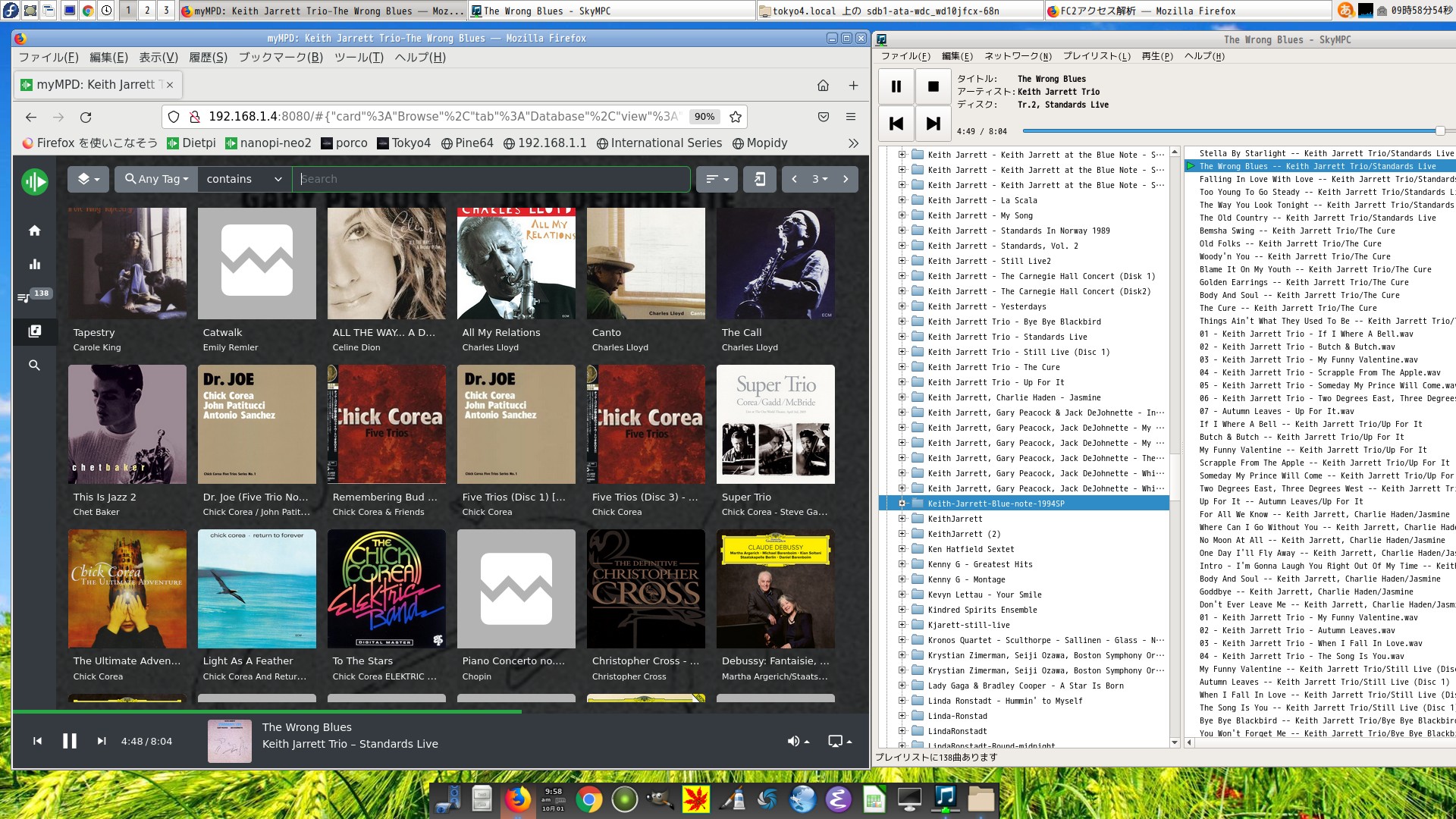Viewport: 1456px width, 819px height.
Task: Open the playback statistics bar-chart icon
Action: click(34, 264)
